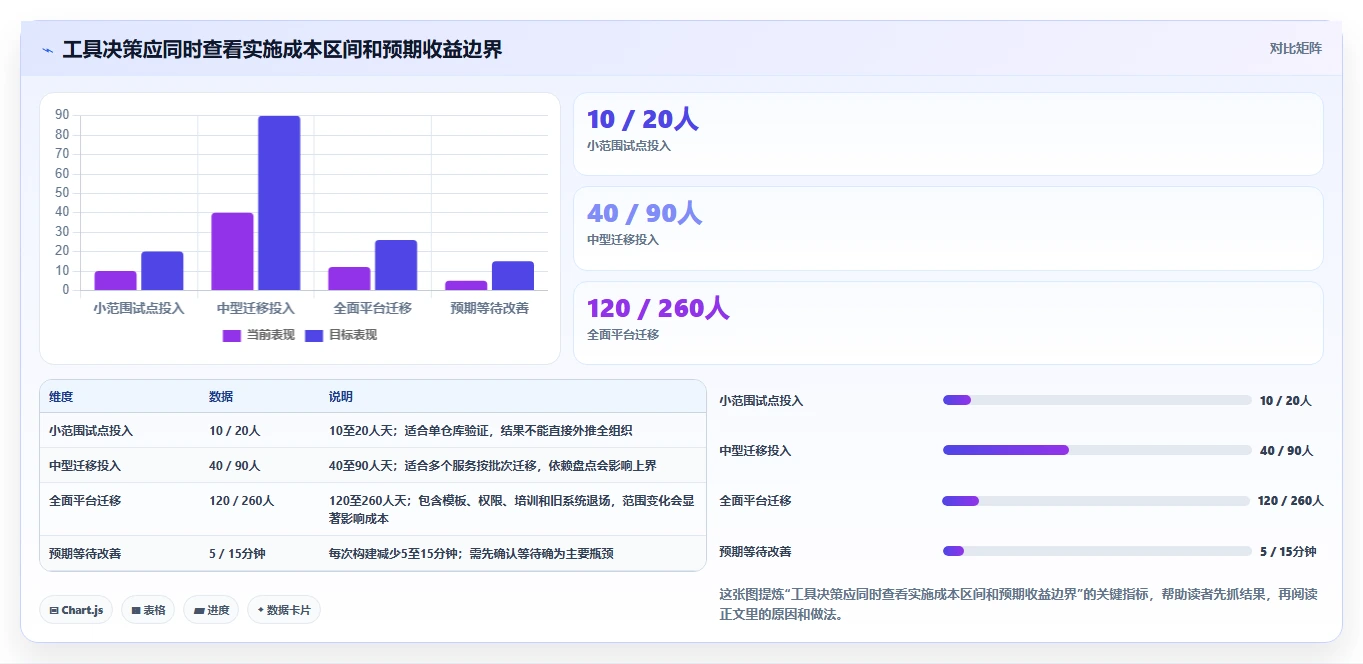Click the 数据 column header

tap(221, 397)
